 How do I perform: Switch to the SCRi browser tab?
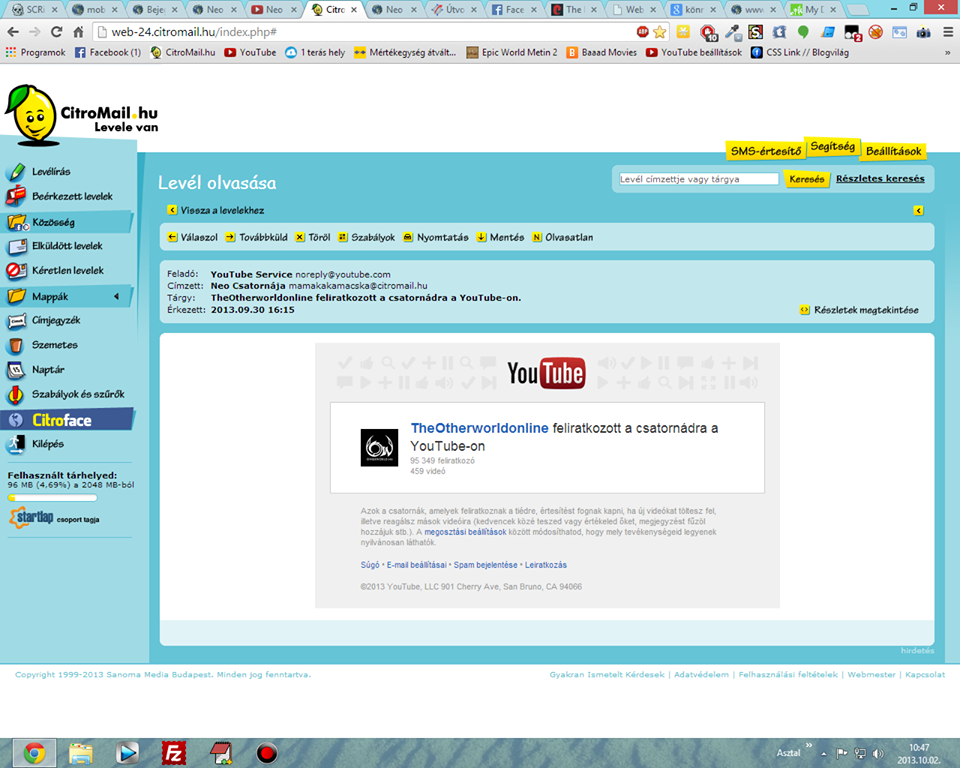36,10
